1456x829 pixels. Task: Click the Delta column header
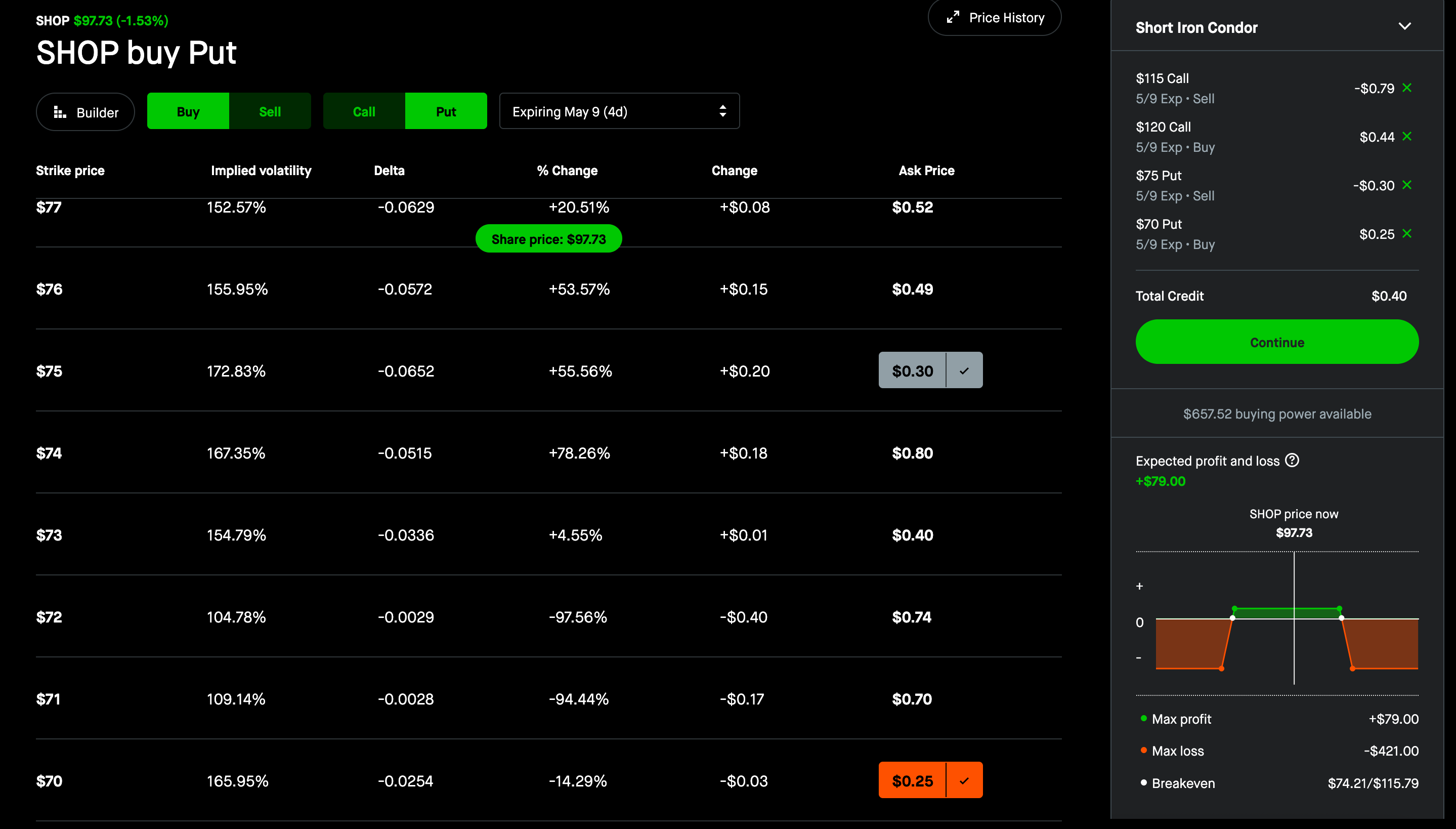coord(389,171)
